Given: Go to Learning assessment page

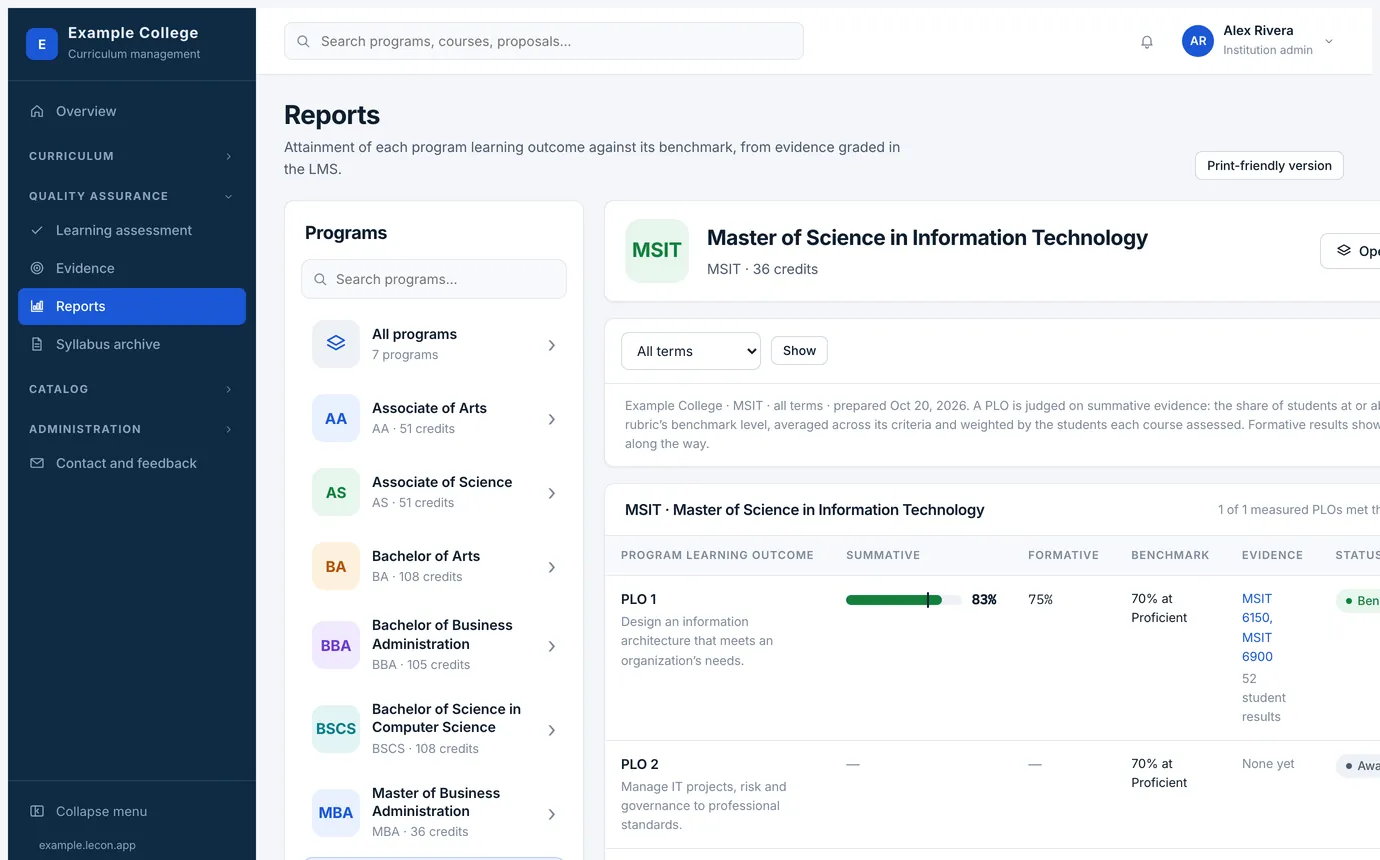Looking at the screenshot, I should (x=132, y=230).
